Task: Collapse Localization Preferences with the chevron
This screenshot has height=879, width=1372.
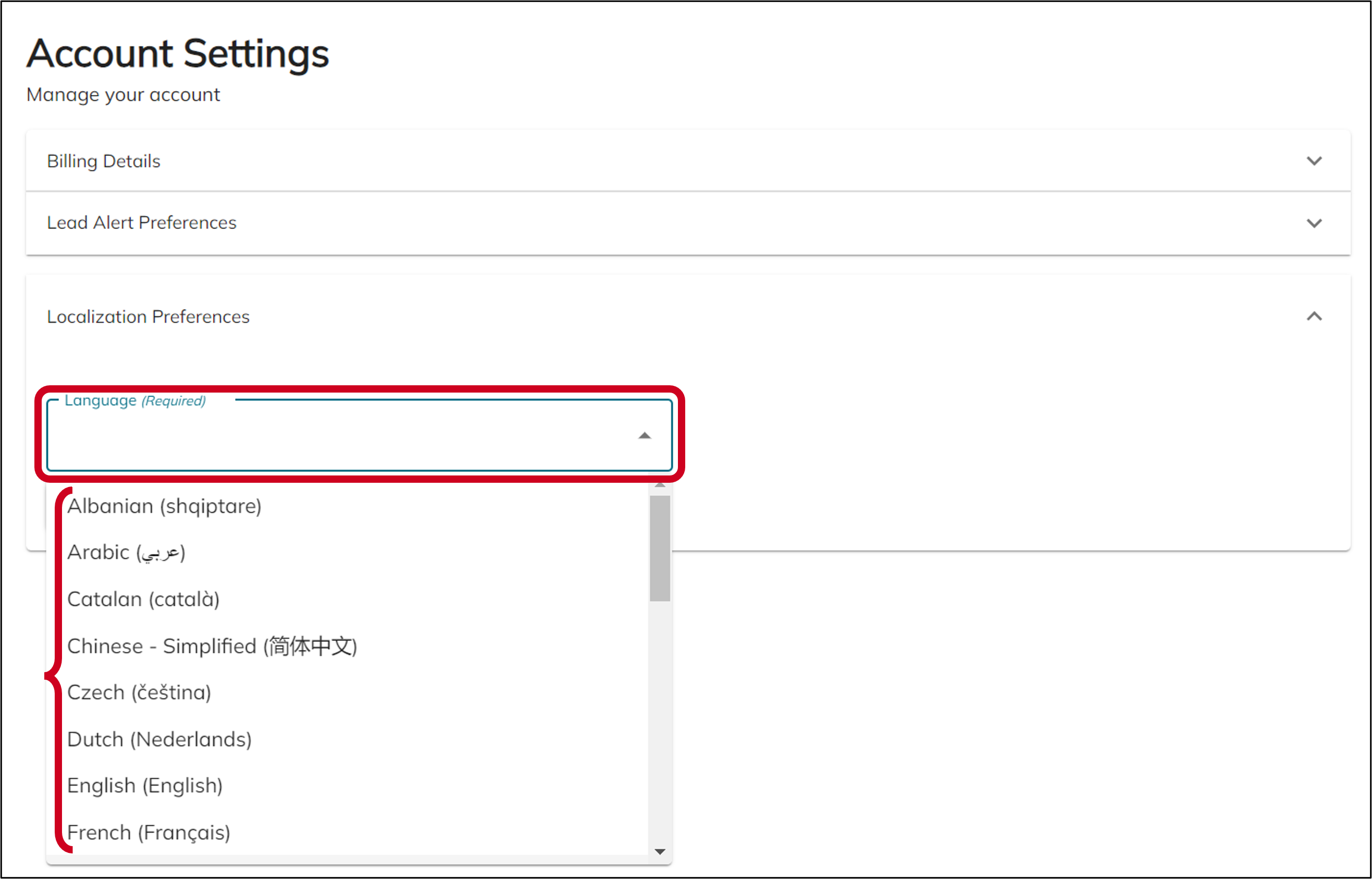Action: click(x=1314, y=316)
